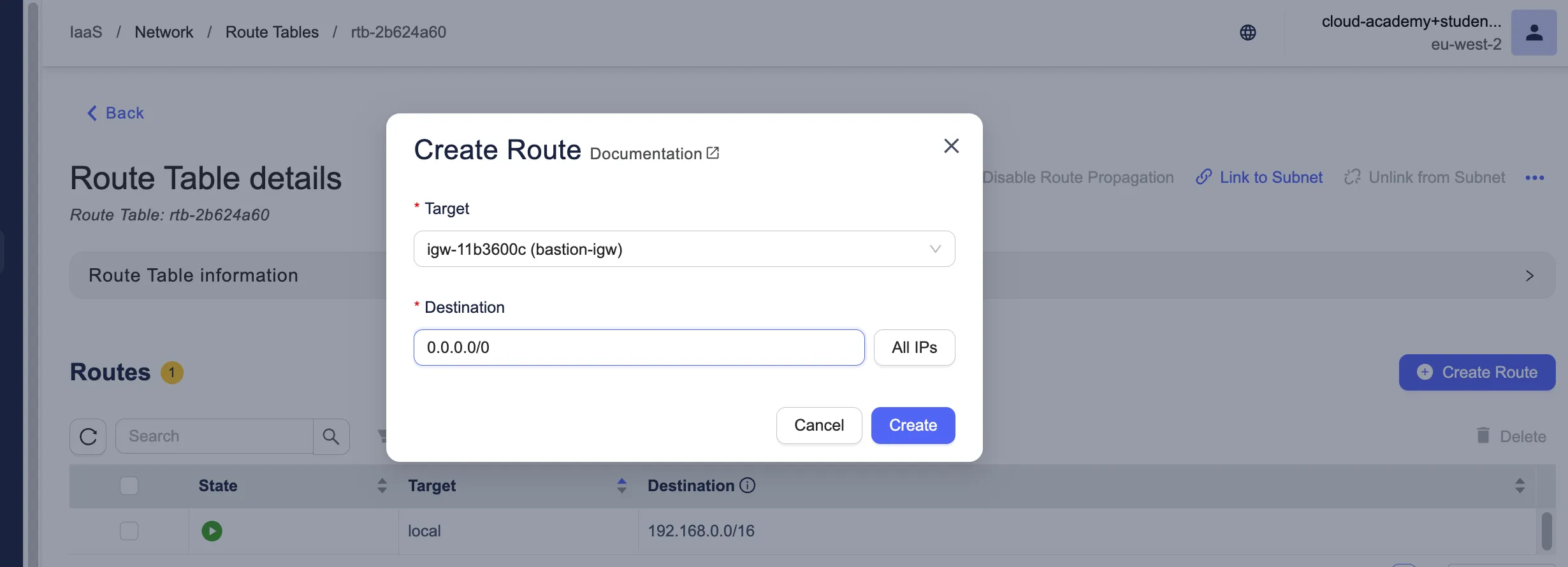1568x567 pixels.
Task: Open the Documentation external link
Action: coord(655,154)
